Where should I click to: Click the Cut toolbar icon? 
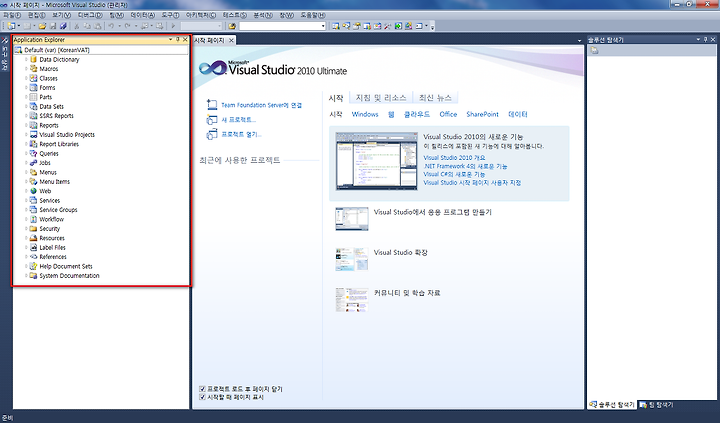(x=77, y=26)
